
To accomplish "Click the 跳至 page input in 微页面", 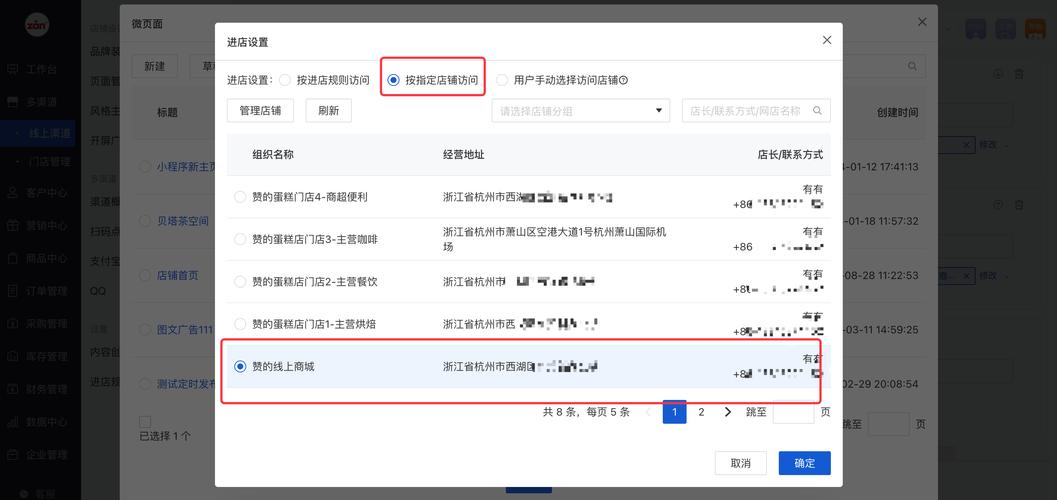I will coord(888,425).
